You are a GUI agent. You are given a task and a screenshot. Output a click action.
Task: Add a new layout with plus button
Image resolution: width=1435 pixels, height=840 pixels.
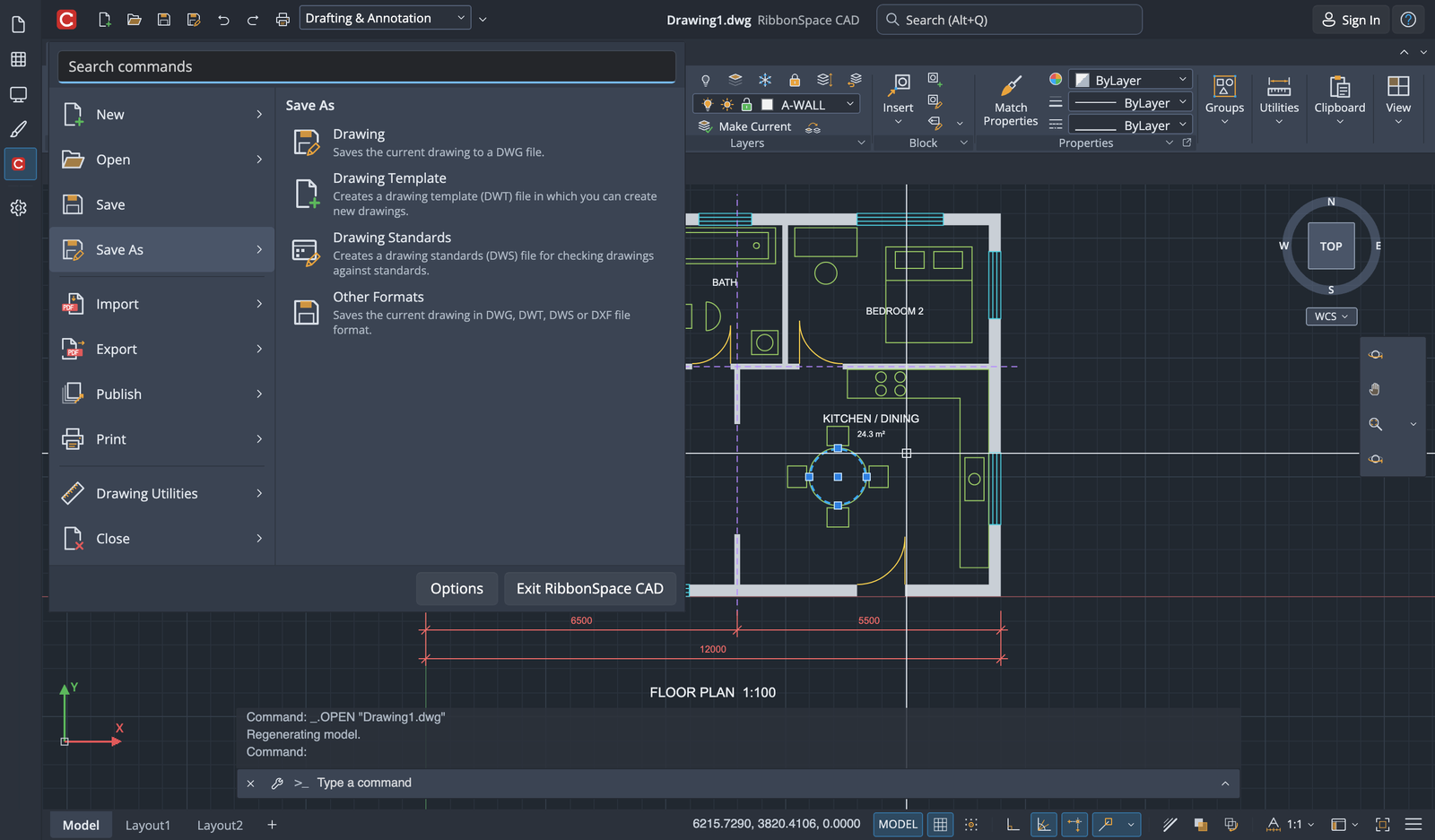tap(272, 825)
